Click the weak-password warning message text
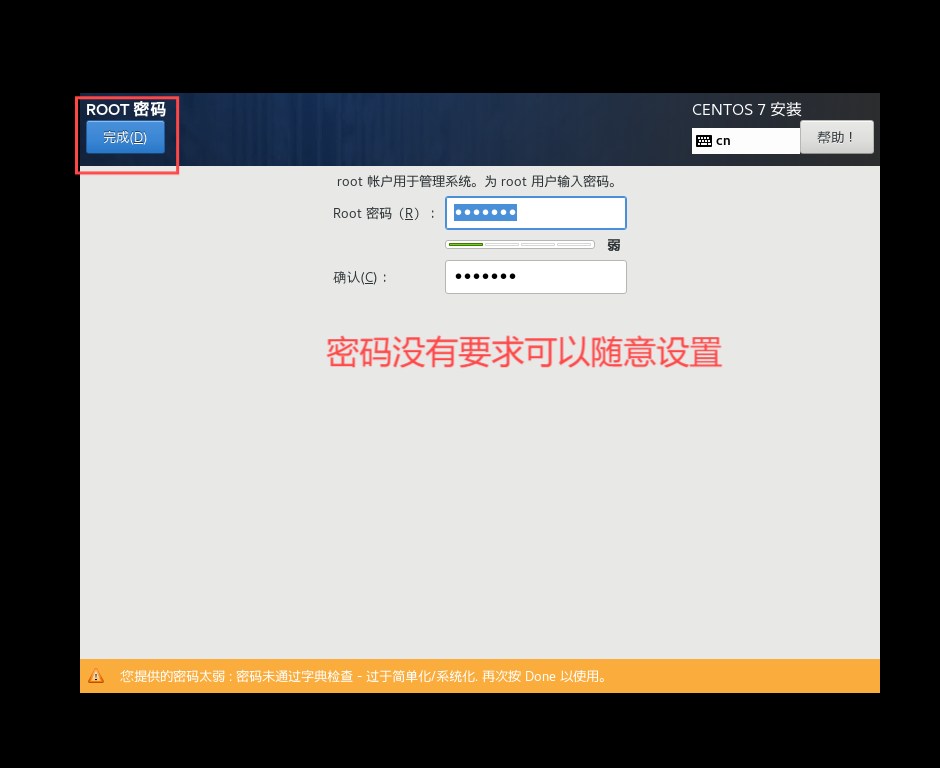This screenshot has width=940, height=768. (363, 676)
